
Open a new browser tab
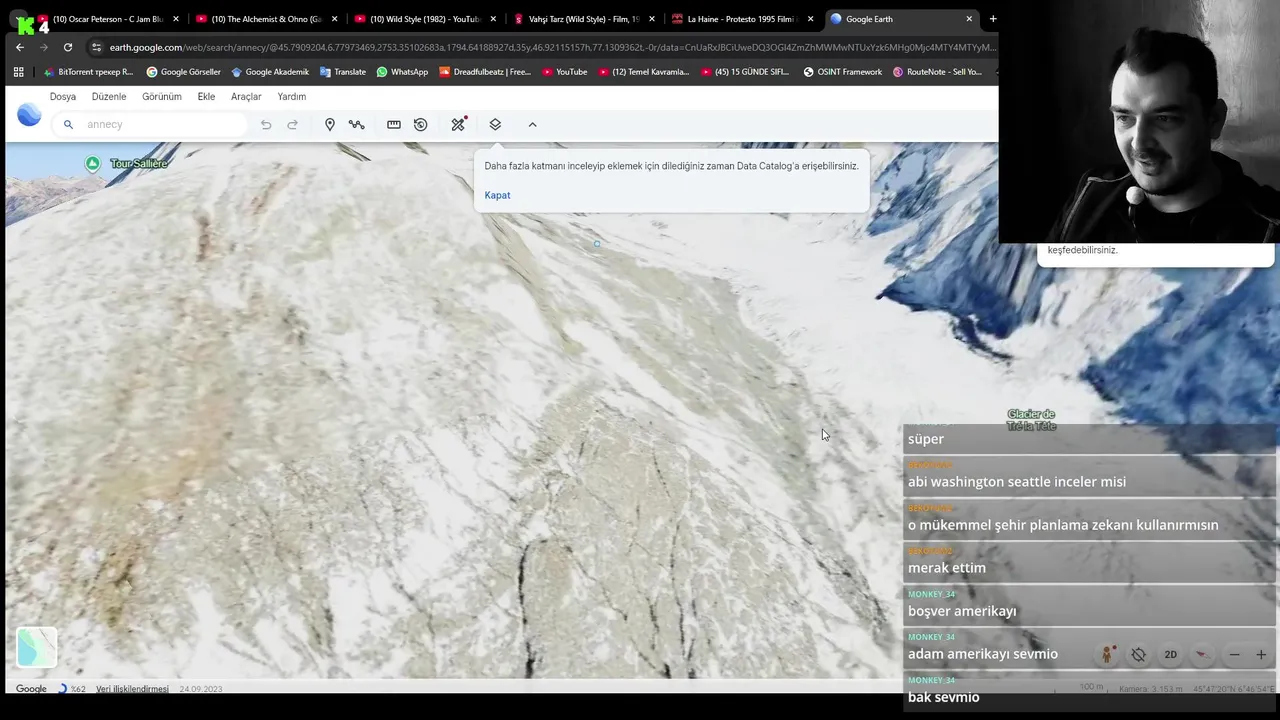993,19
